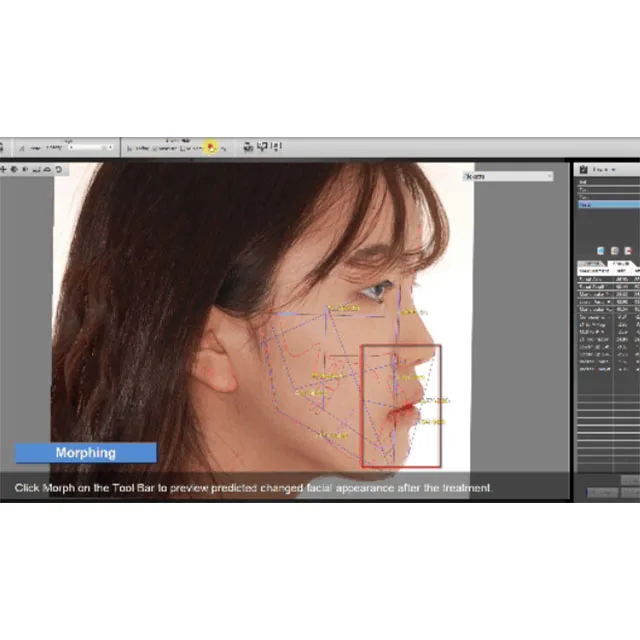Toggle the second checkbox in the toolbar overlay options
The height and width of the screenshot is (640, 640).
tap(155, 149)
